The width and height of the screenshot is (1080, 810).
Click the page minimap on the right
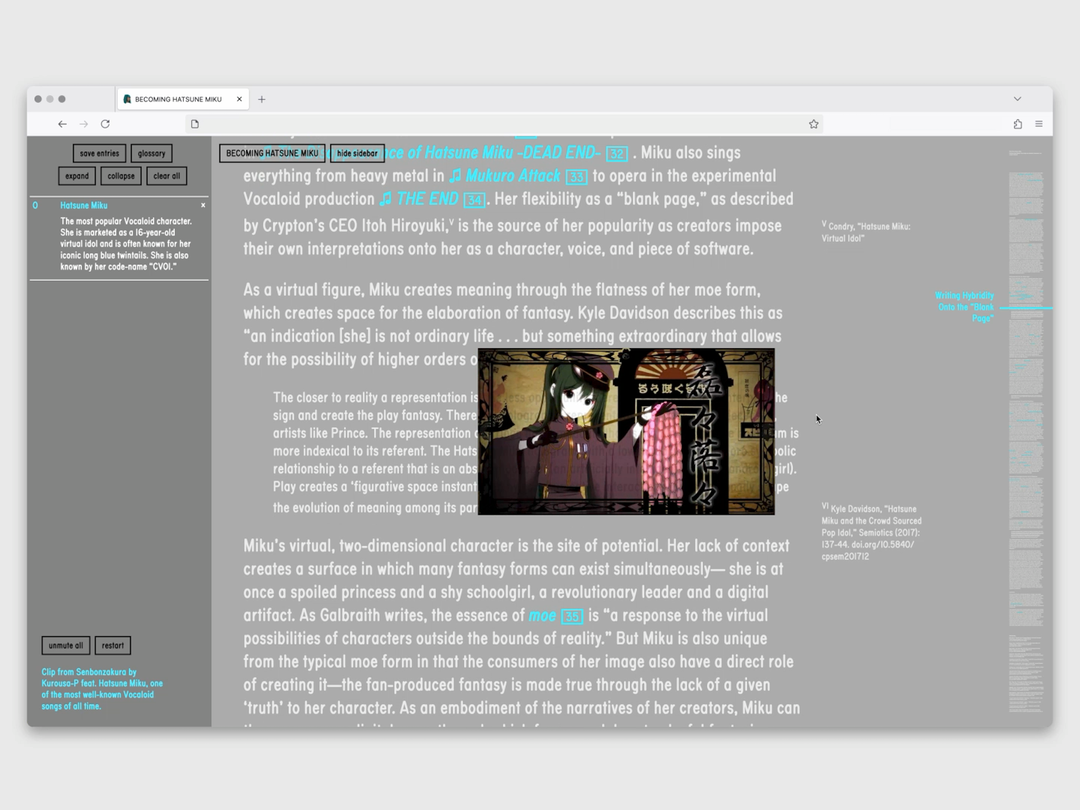coord(1026,430)
